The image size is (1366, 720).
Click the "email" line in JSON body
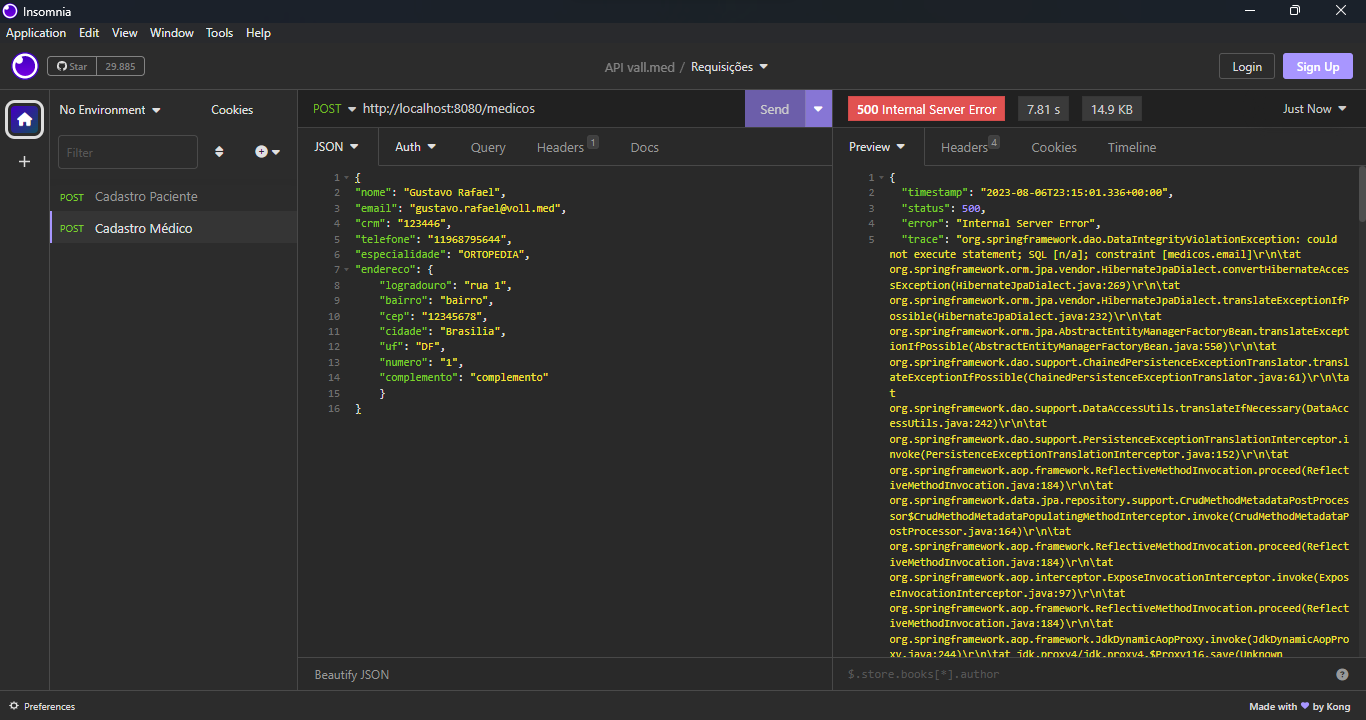pos(461,208)
